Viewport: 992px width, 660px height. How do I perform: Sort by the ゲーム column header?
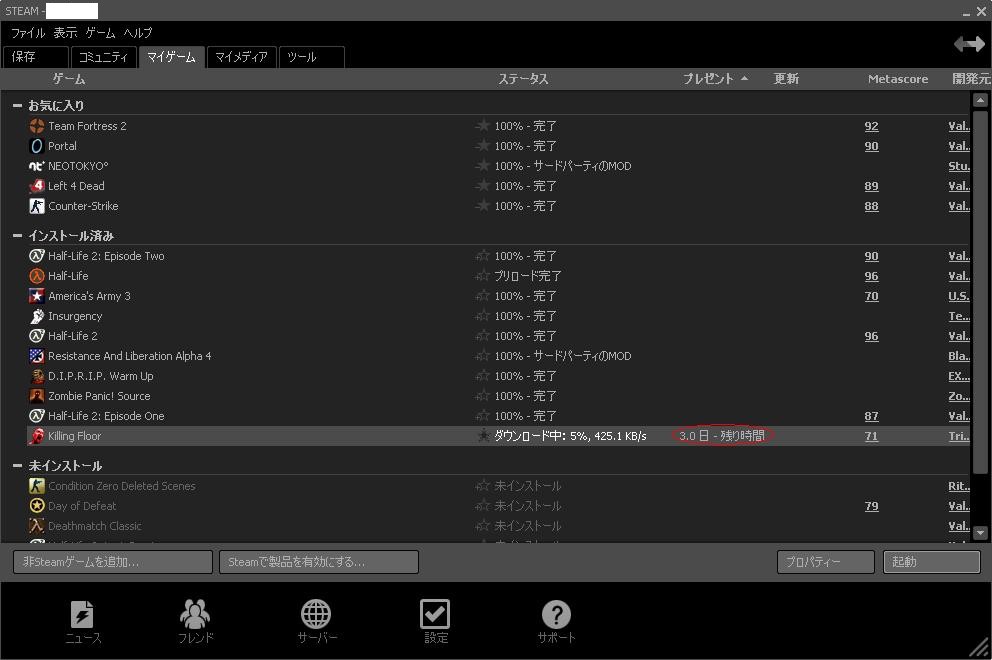tap(68, 78)
